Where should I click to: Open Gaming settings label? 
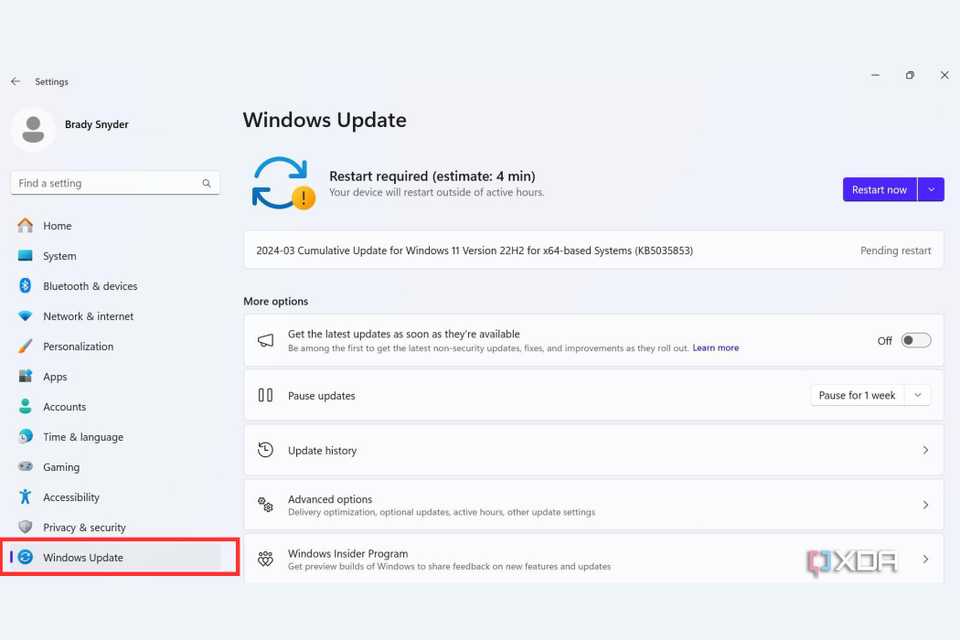point(61,467)
